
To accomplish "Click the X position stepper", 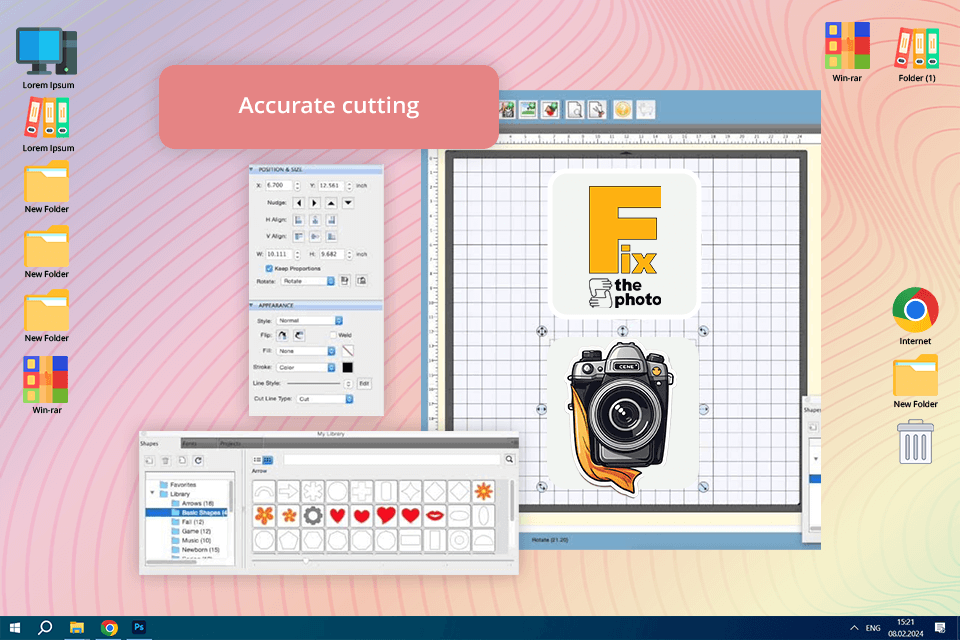I will 297,186.
